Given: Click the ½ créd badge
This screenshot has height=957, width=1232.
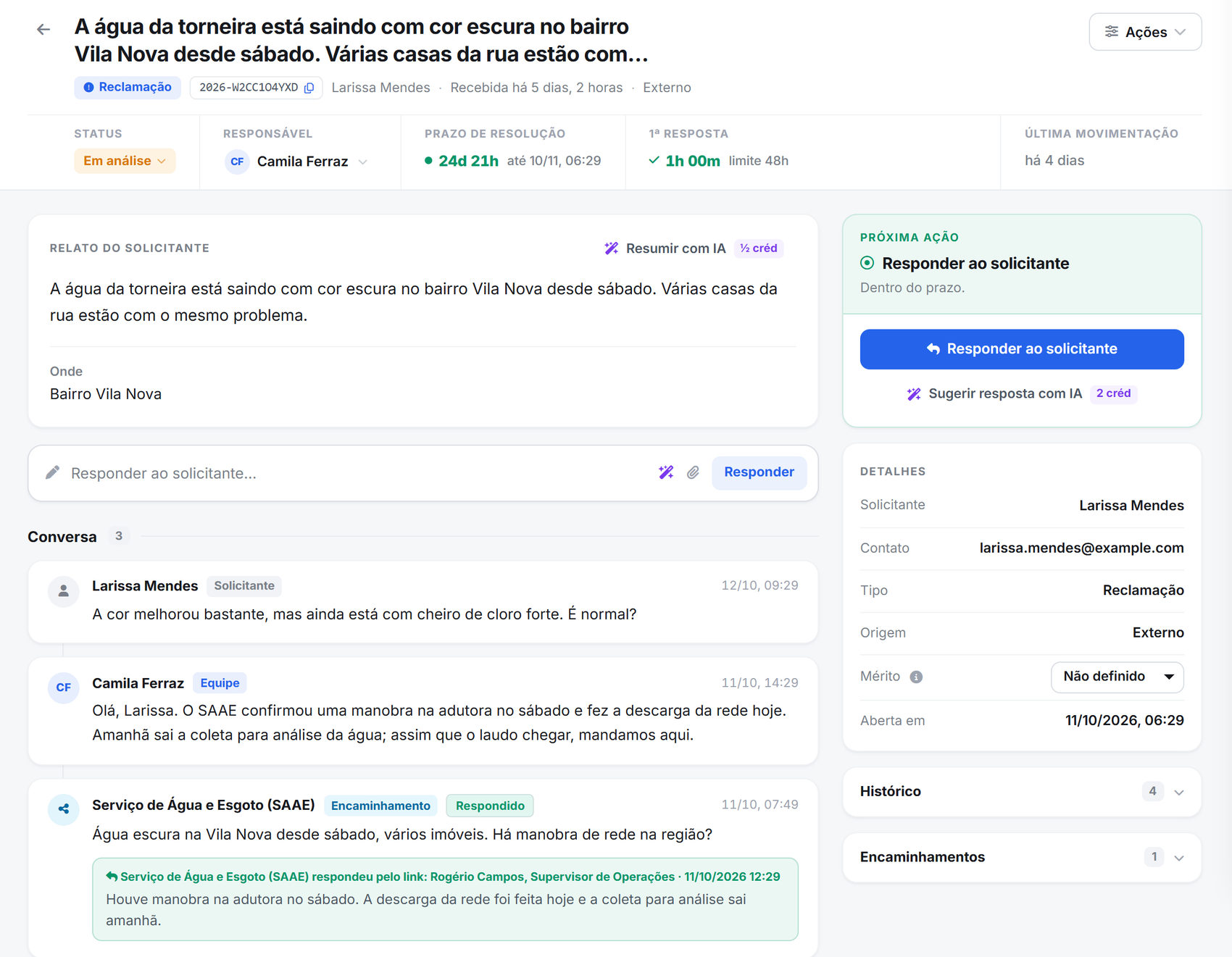Looking at the screenshot, I should click(758, 248).
